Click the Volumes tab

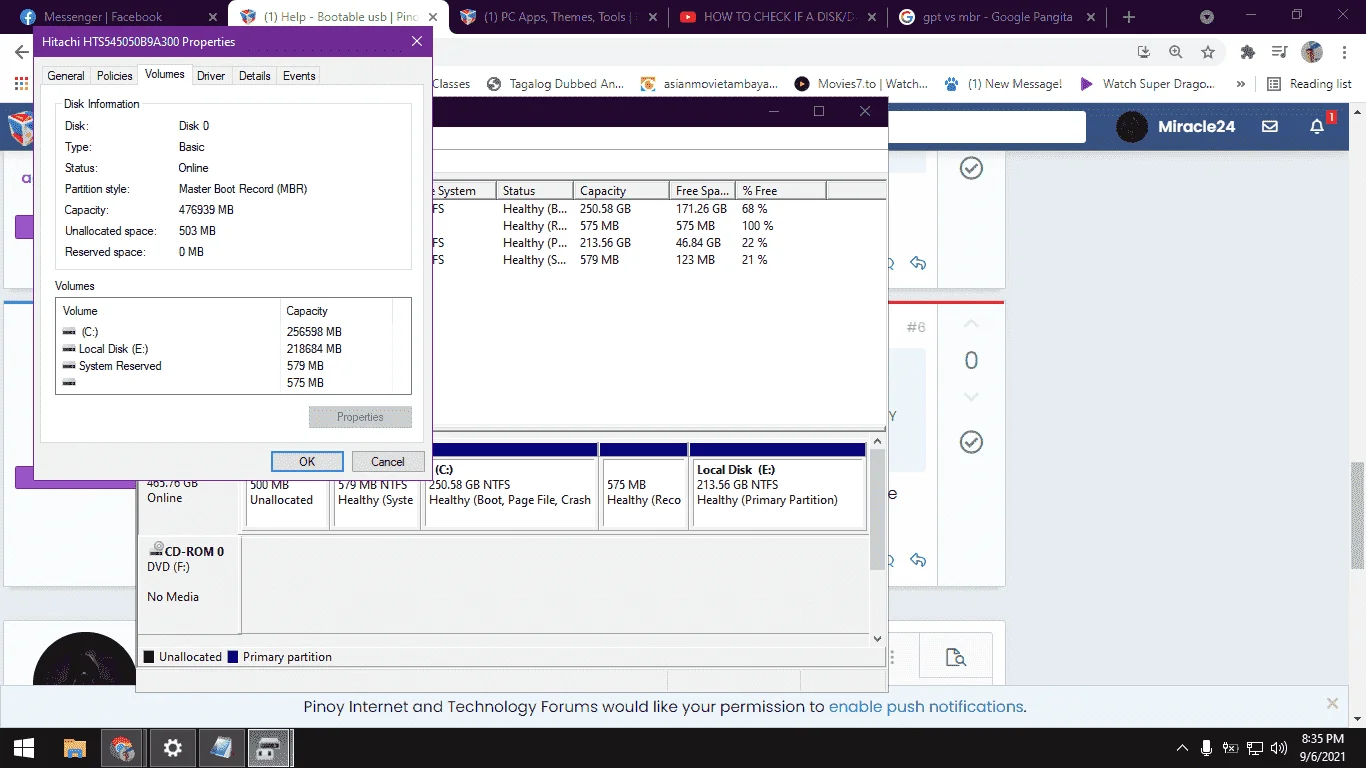click(165, 74)
